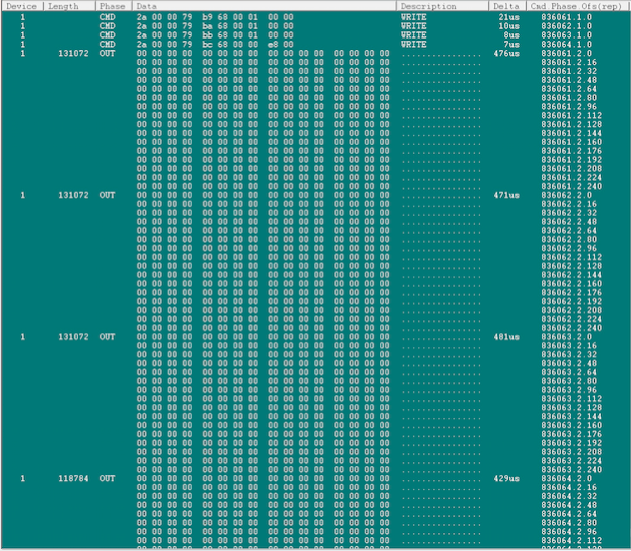Click the offset 836063.2.0

567,336
